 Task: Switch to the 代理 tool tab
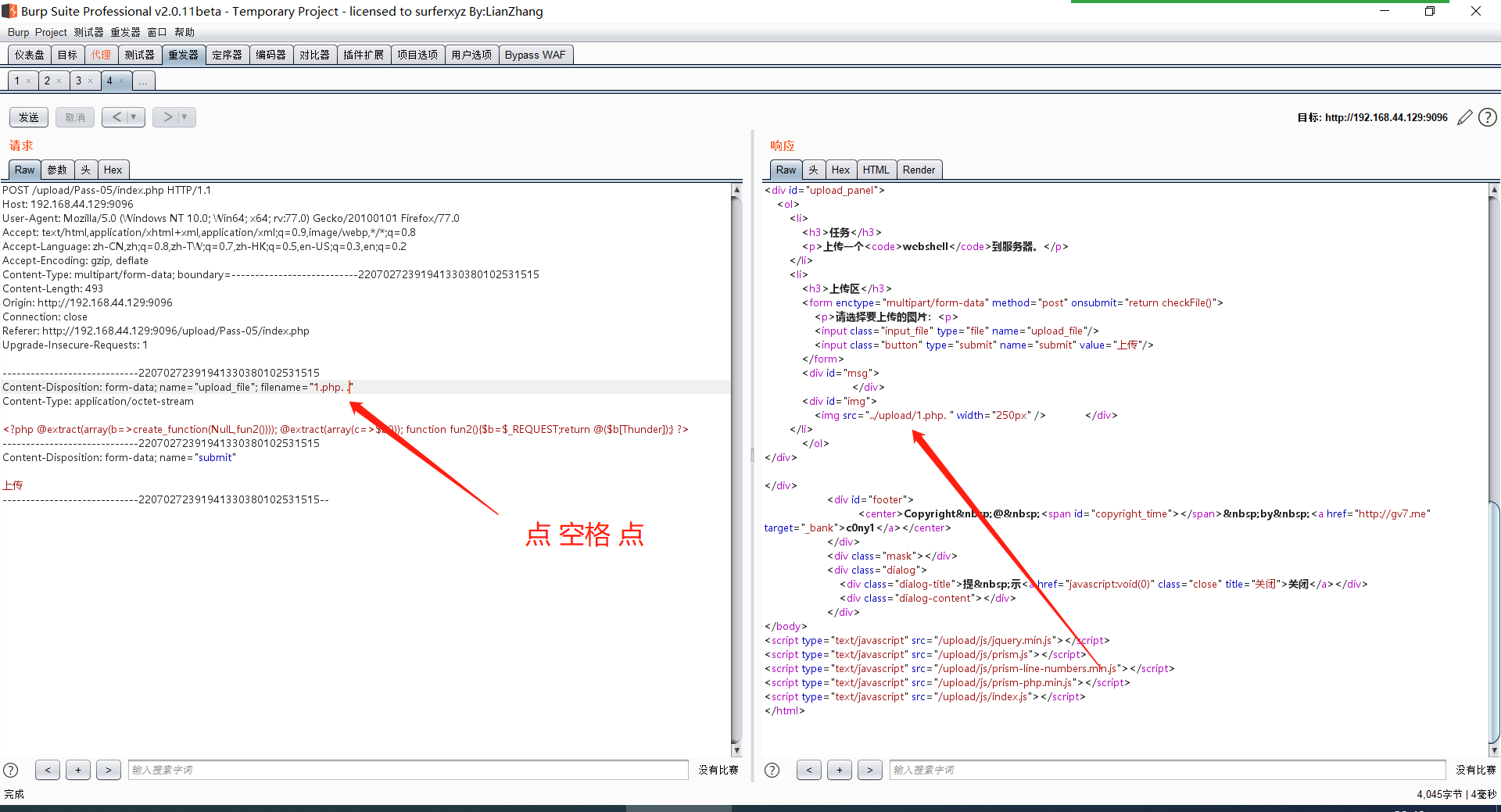pyautogui.click(x=101, y=55)
